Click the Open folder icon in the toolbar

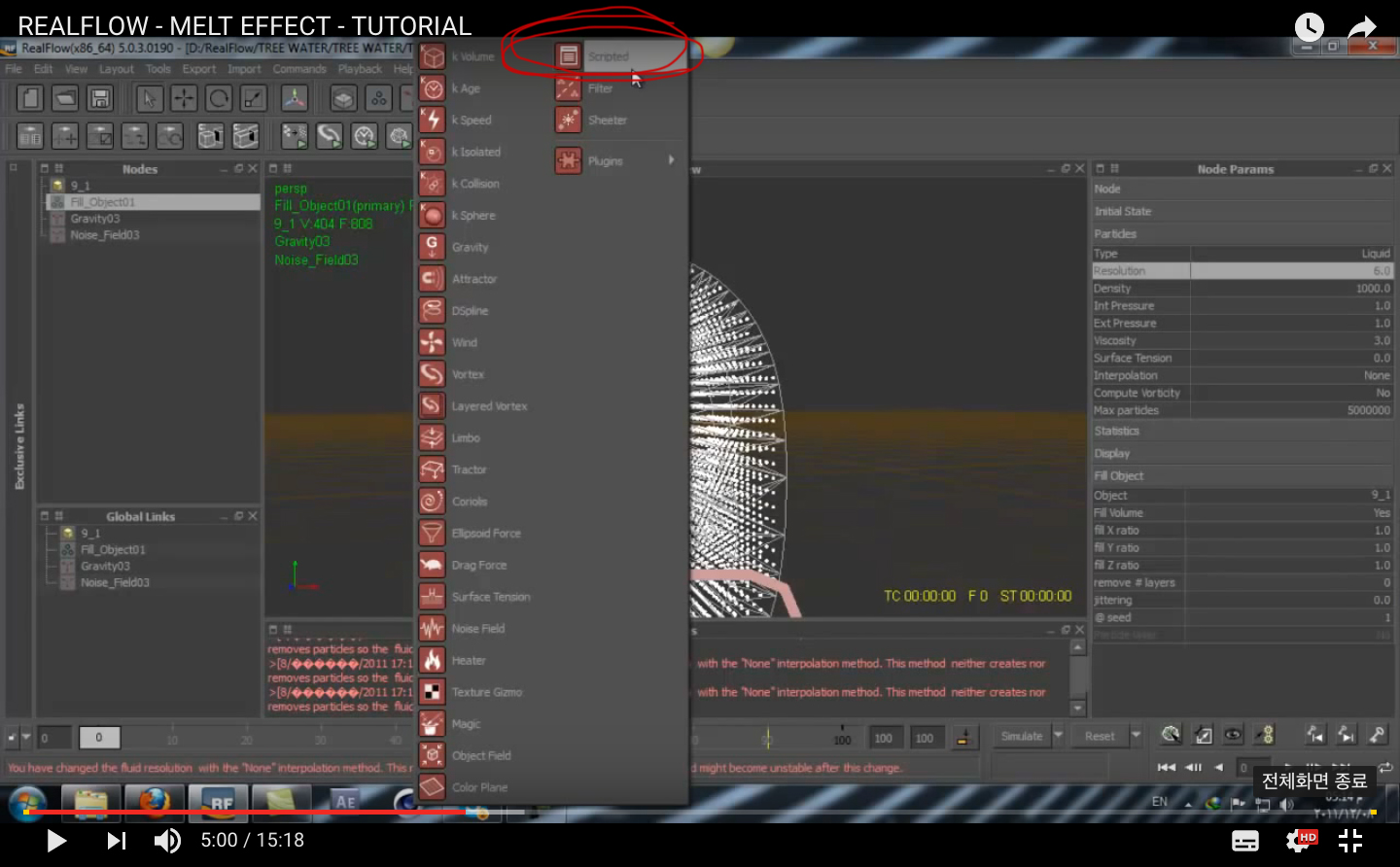tap(65, 98)
